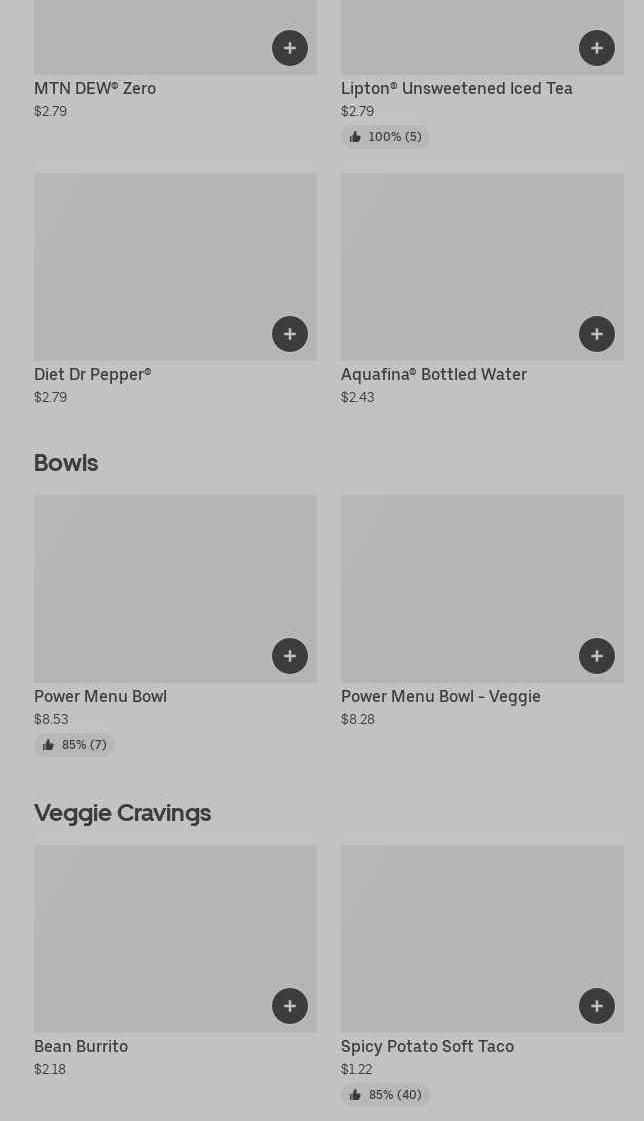
Task: Click the MTN DEW Zero item name
Action: coord(95,88)
